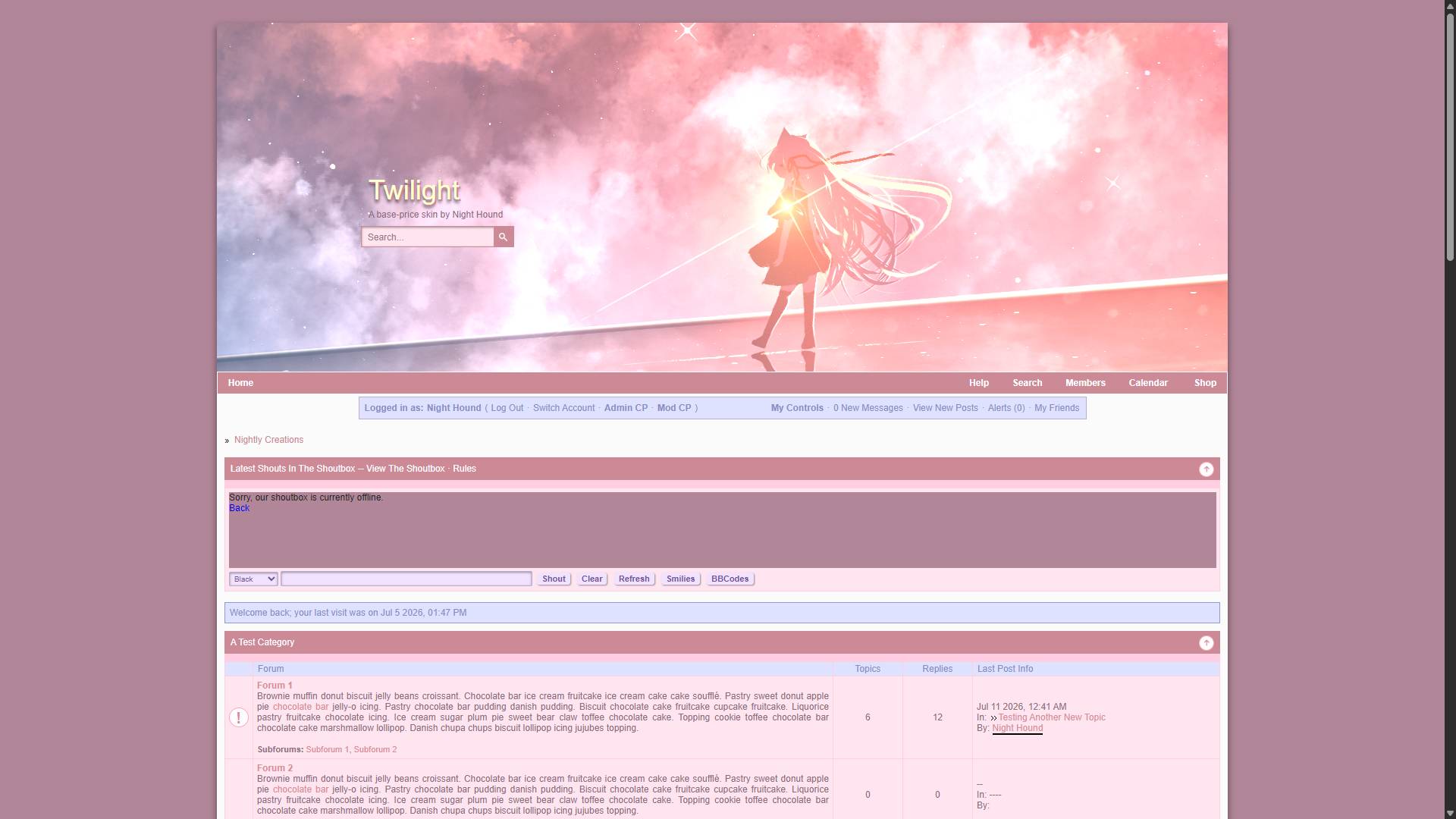Open Testing Another New Topic link
Viewport: 1456px width, 819px height.
(x=1052, y=717)
